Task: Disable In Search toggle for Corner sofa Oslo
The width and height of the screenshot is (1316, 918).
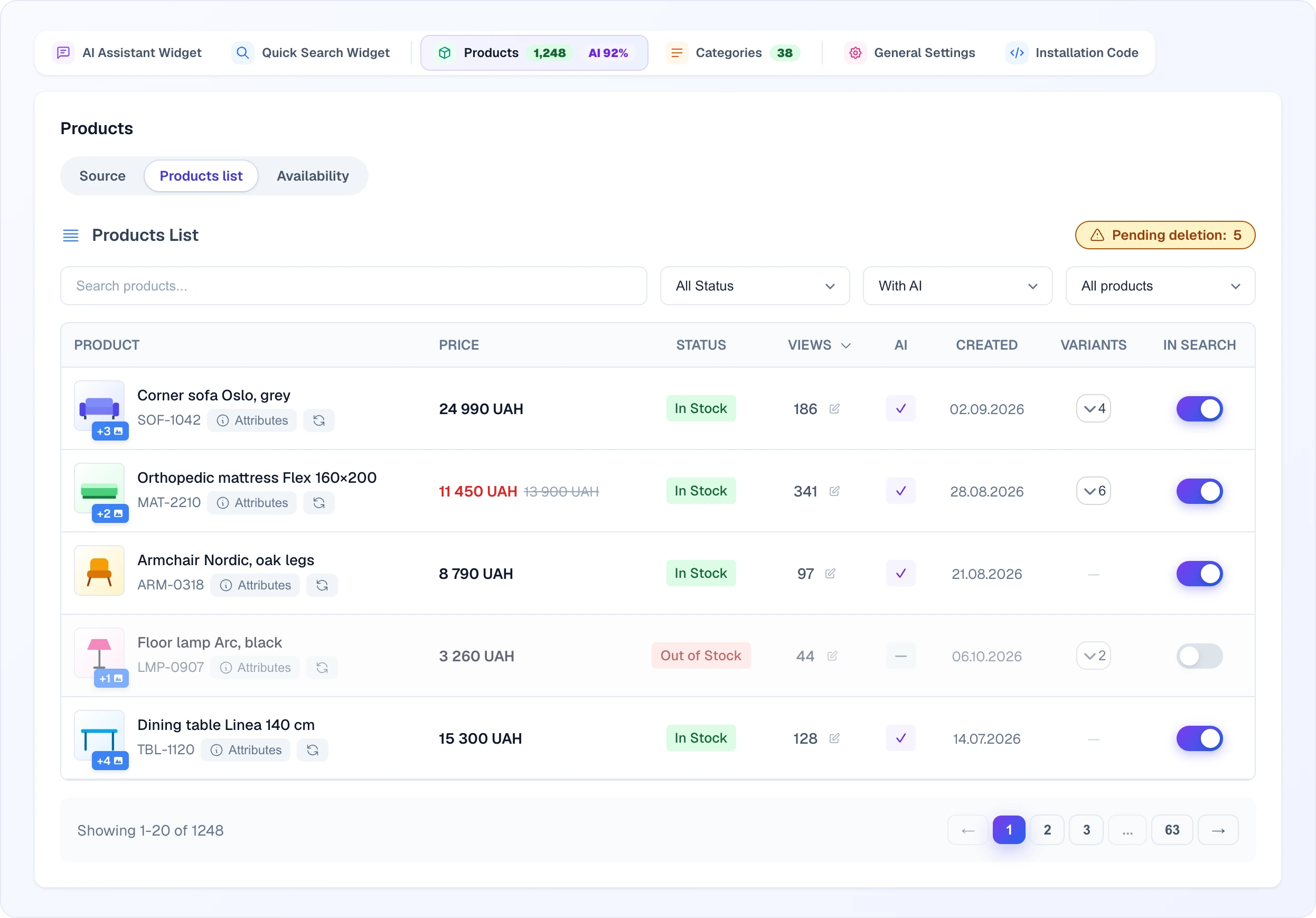Action: [x=1200, y=409]
